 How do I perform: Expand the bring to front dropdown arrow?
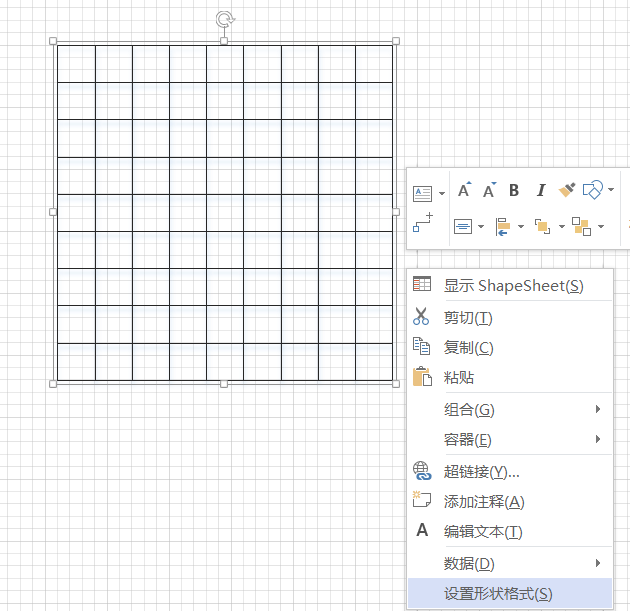coord(562,227)
